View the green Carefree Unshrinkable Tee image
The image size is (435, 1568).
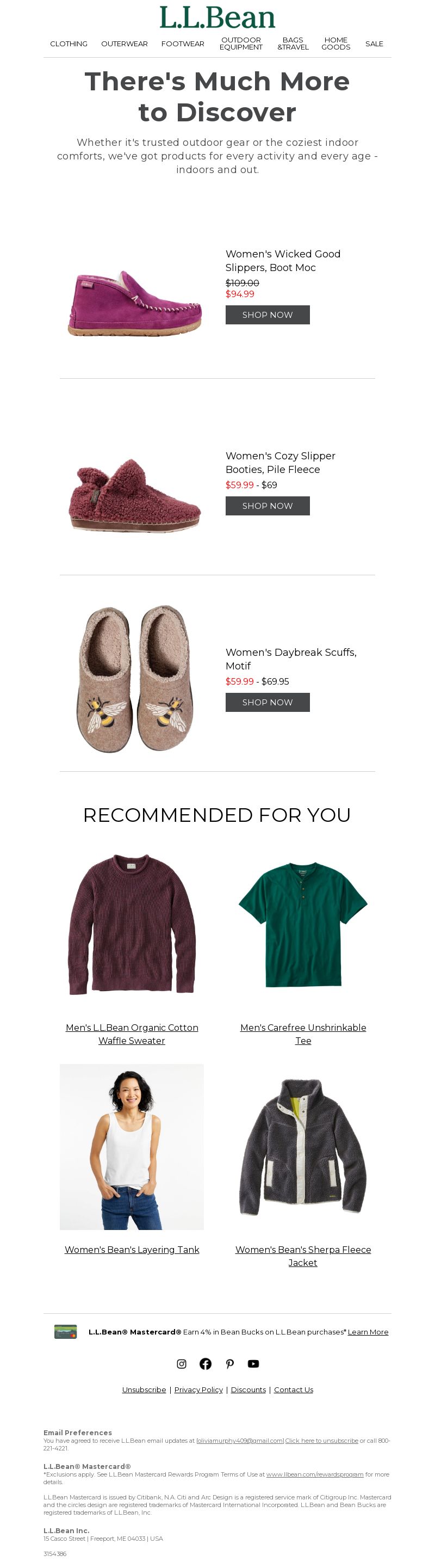[x=303, y=924]
